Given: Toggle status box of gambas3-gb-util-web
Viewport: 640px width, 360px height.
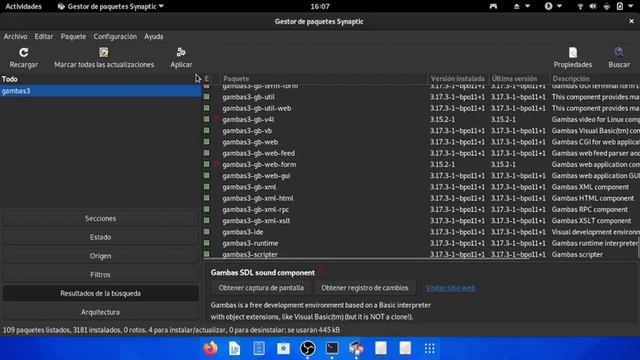Looking at the screenshot, I should (x=207, y=108).
